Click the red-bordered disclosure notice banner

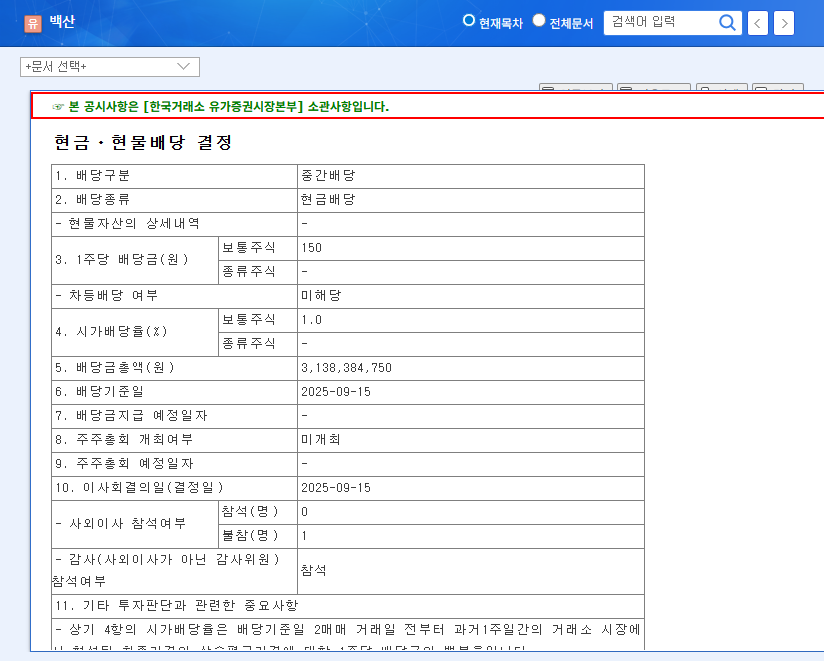pos(412,107)
